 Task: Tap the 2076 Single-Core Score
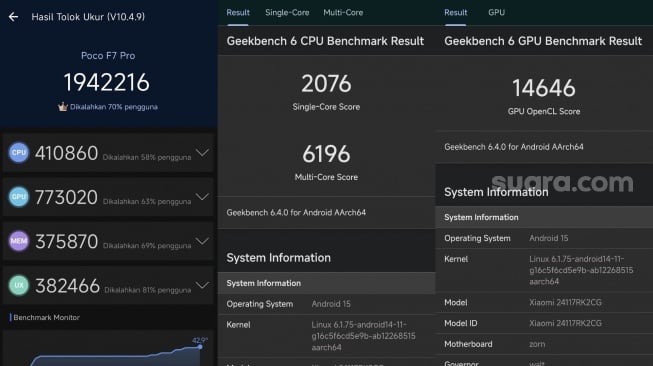pyautogui.click(x=326, y=84)
